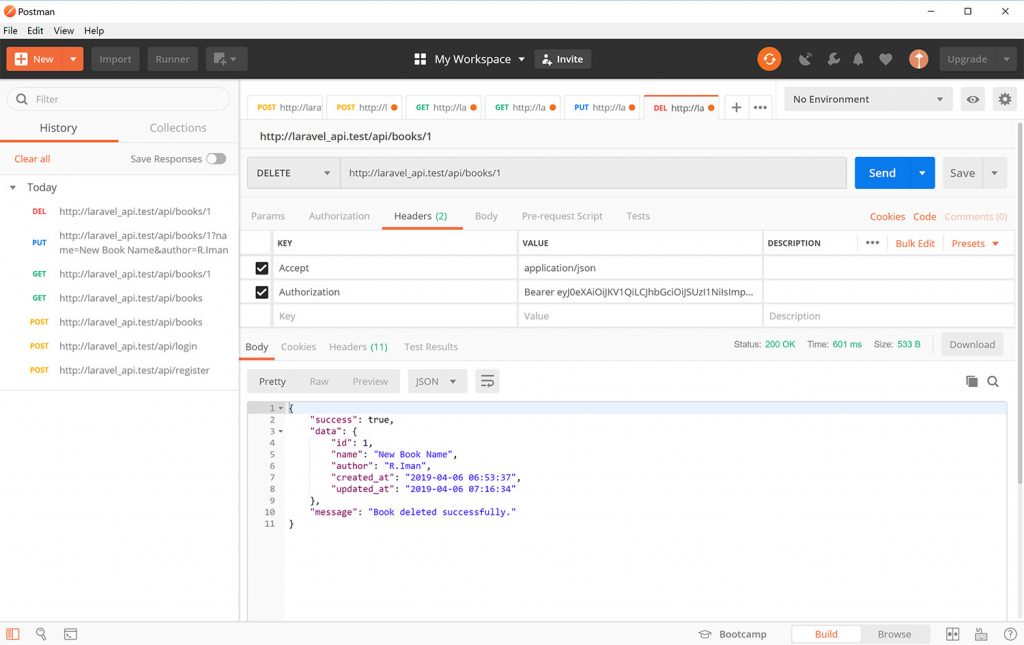This screenshot has height=645, width=1024.
Task: Search inside the response body
Action: pos(993,381)
